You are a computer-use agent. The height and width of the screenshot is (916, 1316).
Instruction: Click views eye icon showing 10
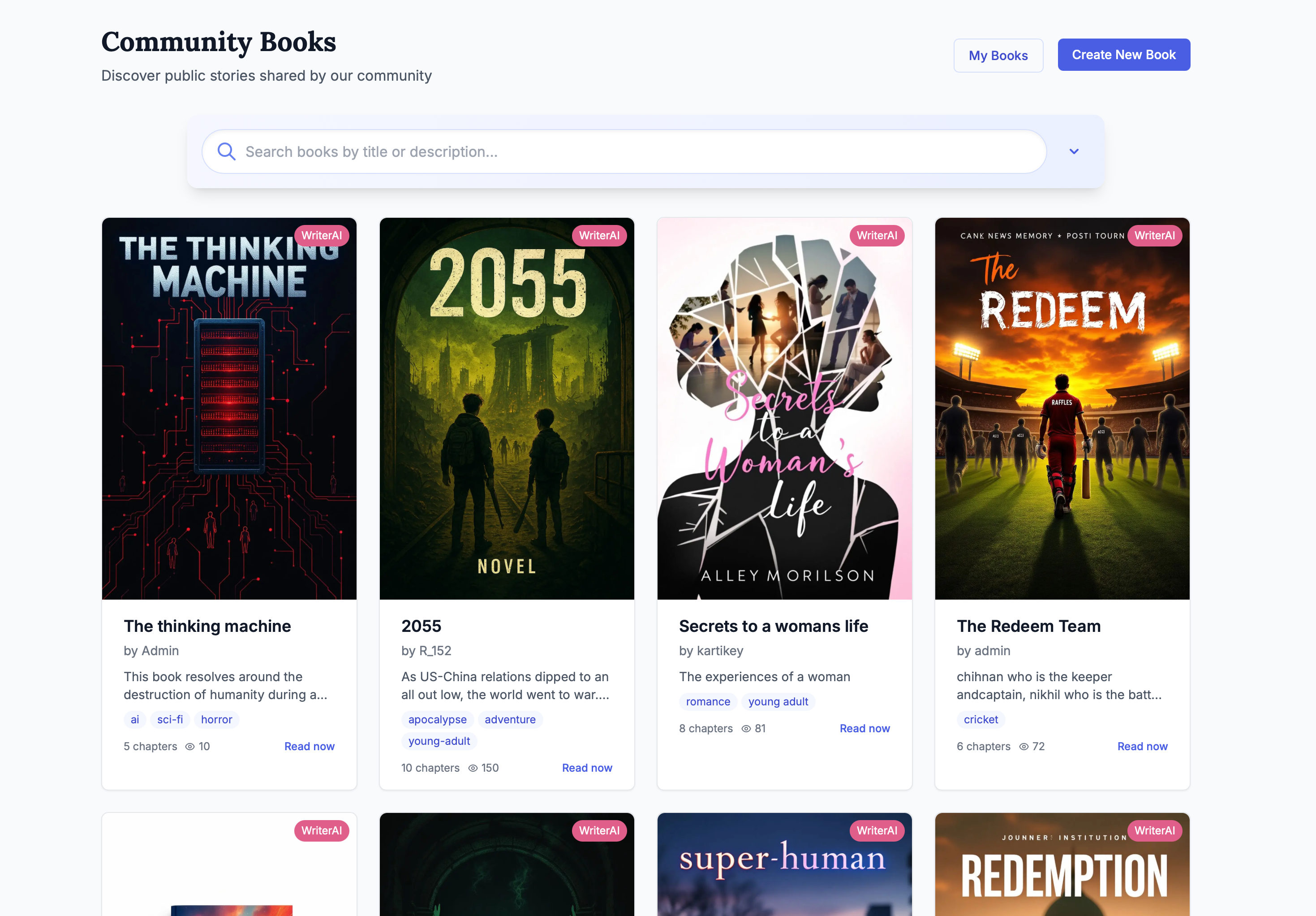pos(190,747)
